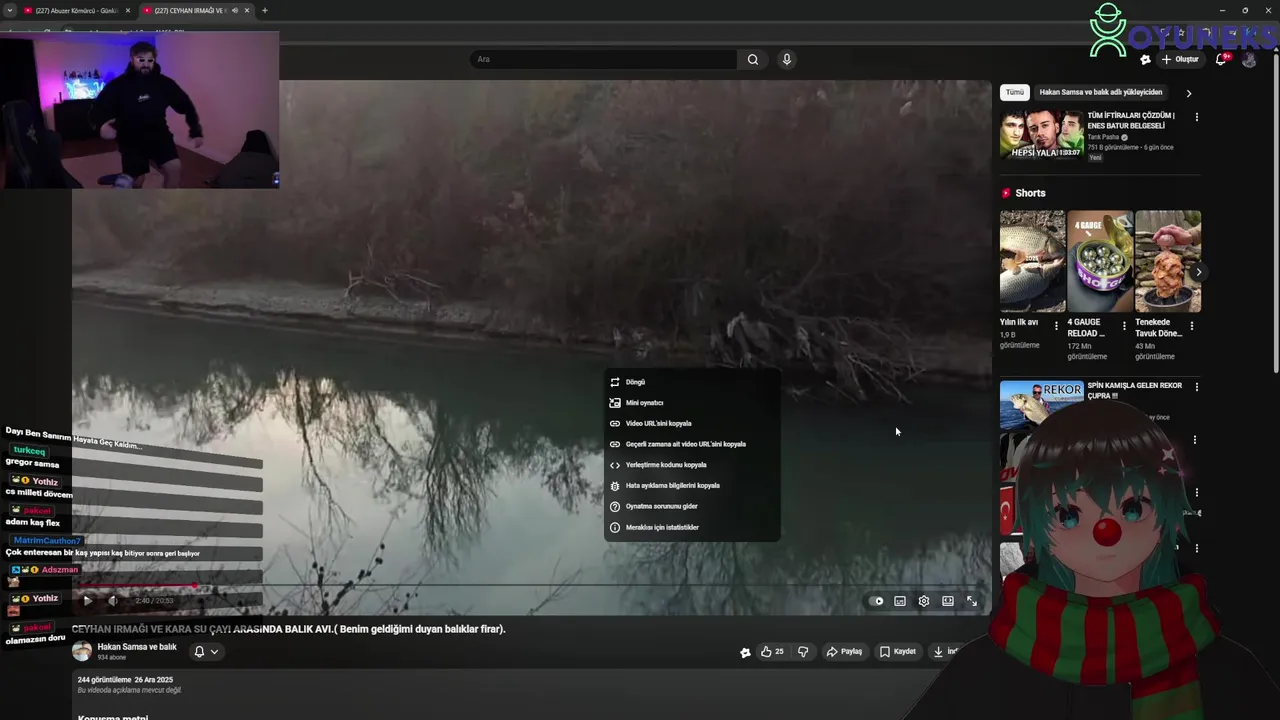
Task: Toggle the autoplay switch in player
Action: (x=877, y=601)
